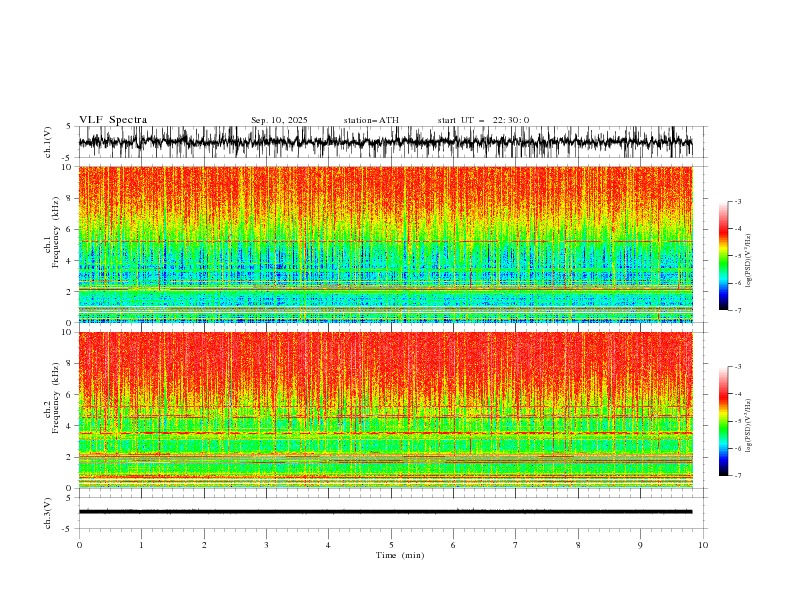Click the "0" kHz tick on ch.2 frequency axis
Screen dimensions: 792x612
pos(71,488)
